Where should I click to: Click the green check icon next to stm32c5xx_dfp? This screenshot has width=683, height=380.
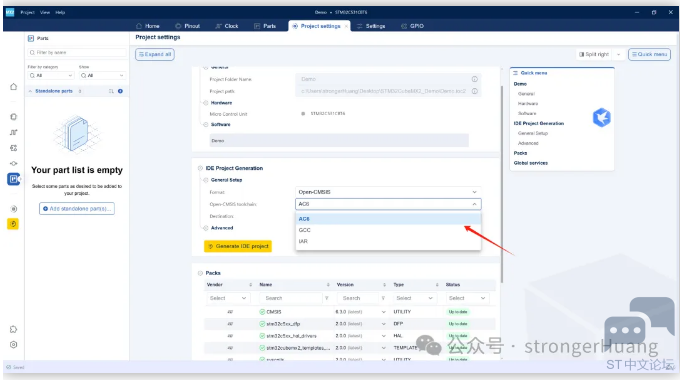click(x=262, y=324)
